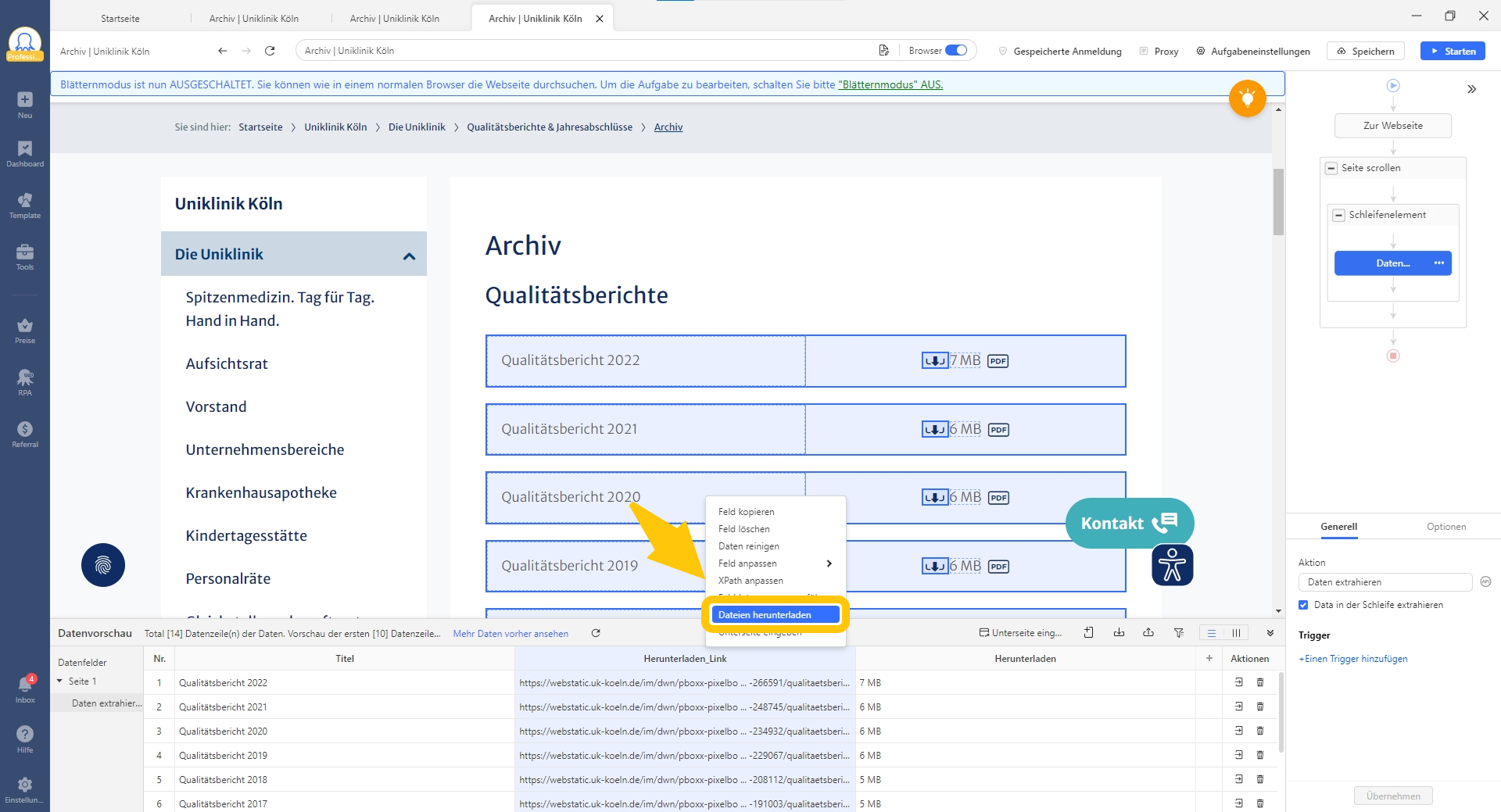1501x812 pixels.
Task: Open Aufgabeneinstellungen task settings
Action: tap(1253, 51)
